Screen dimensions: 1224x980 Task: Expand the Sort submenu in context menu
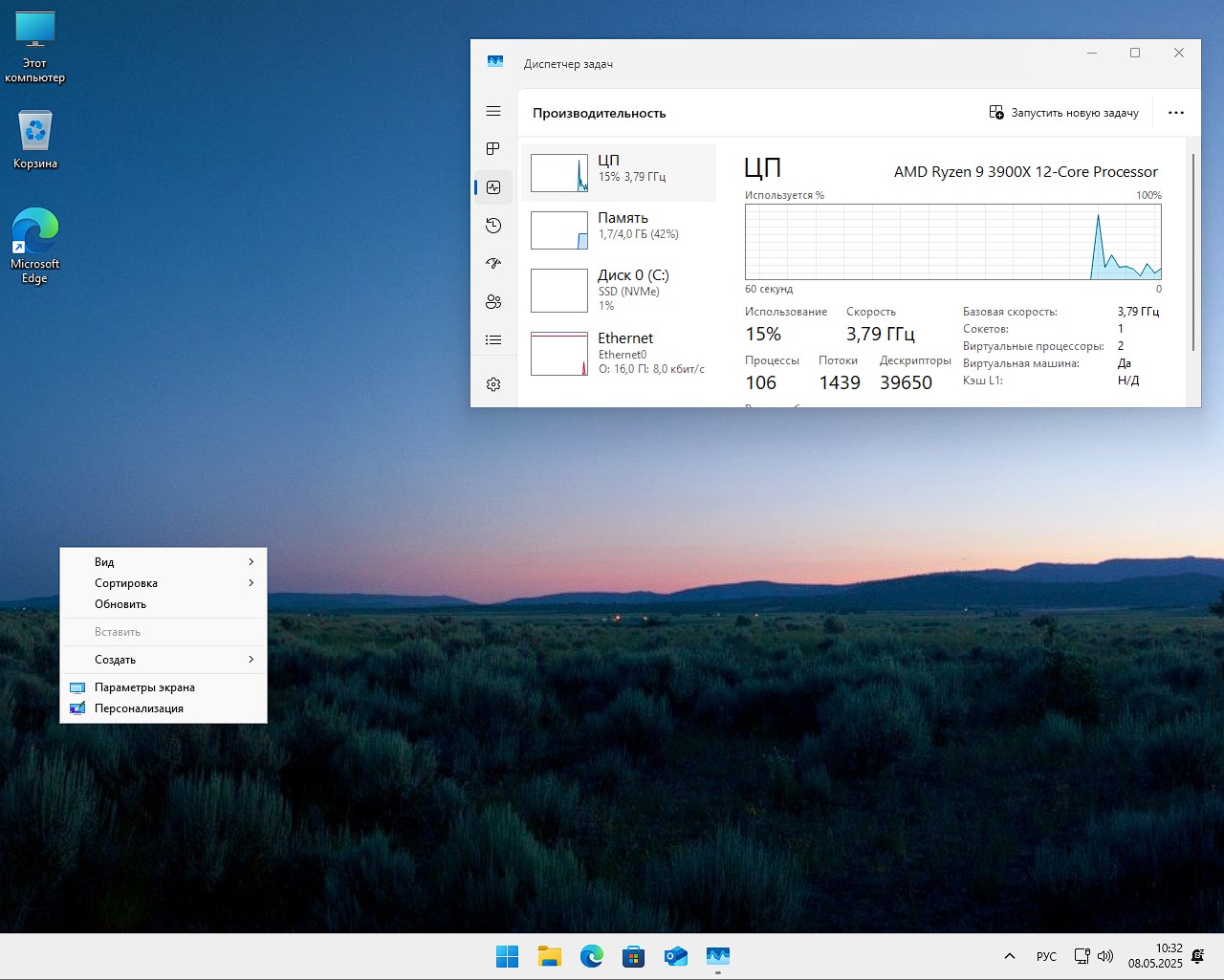pyautogui.click(x=164, y=583)
